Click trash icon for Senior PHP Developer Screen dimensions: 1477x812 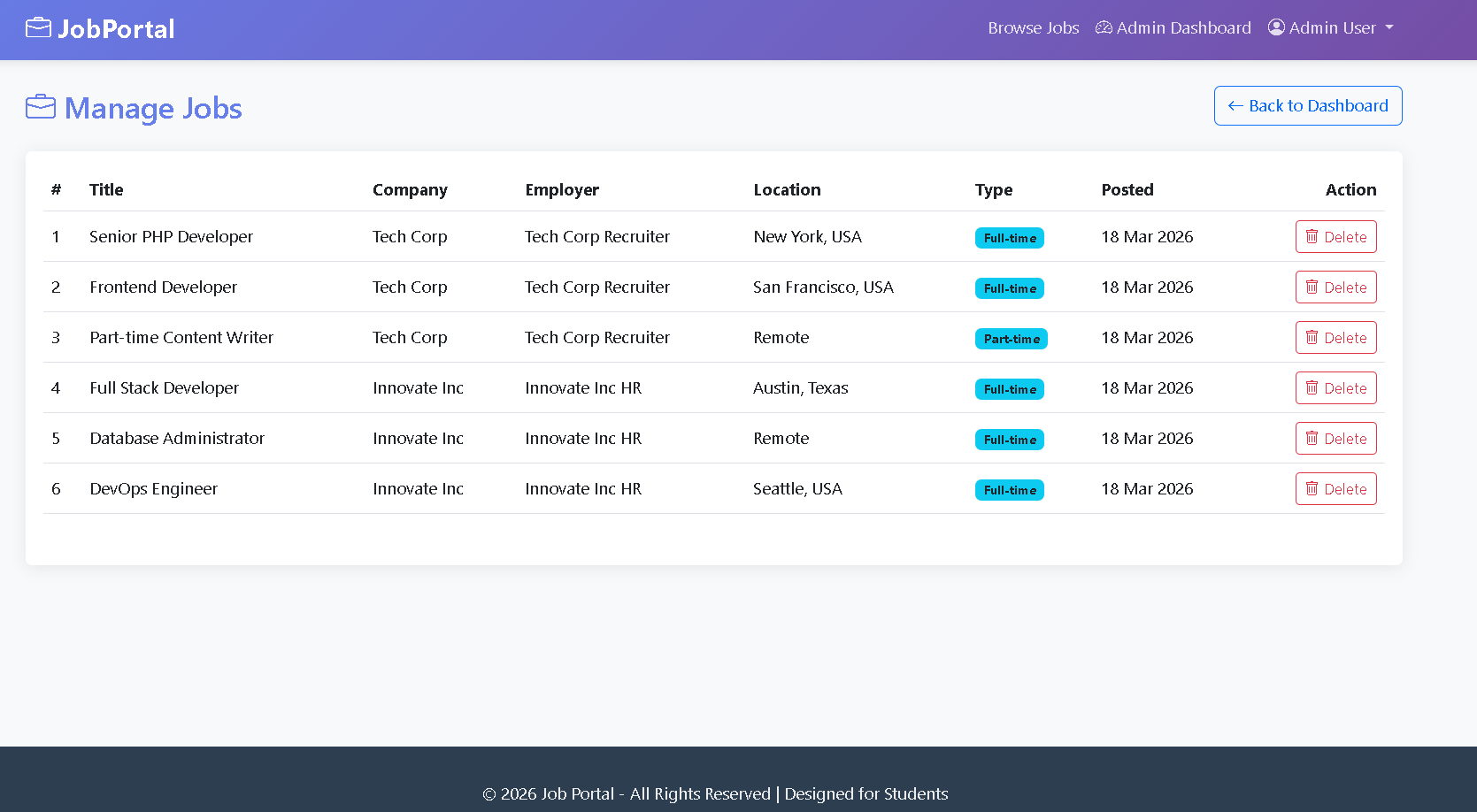(1312, 236)
